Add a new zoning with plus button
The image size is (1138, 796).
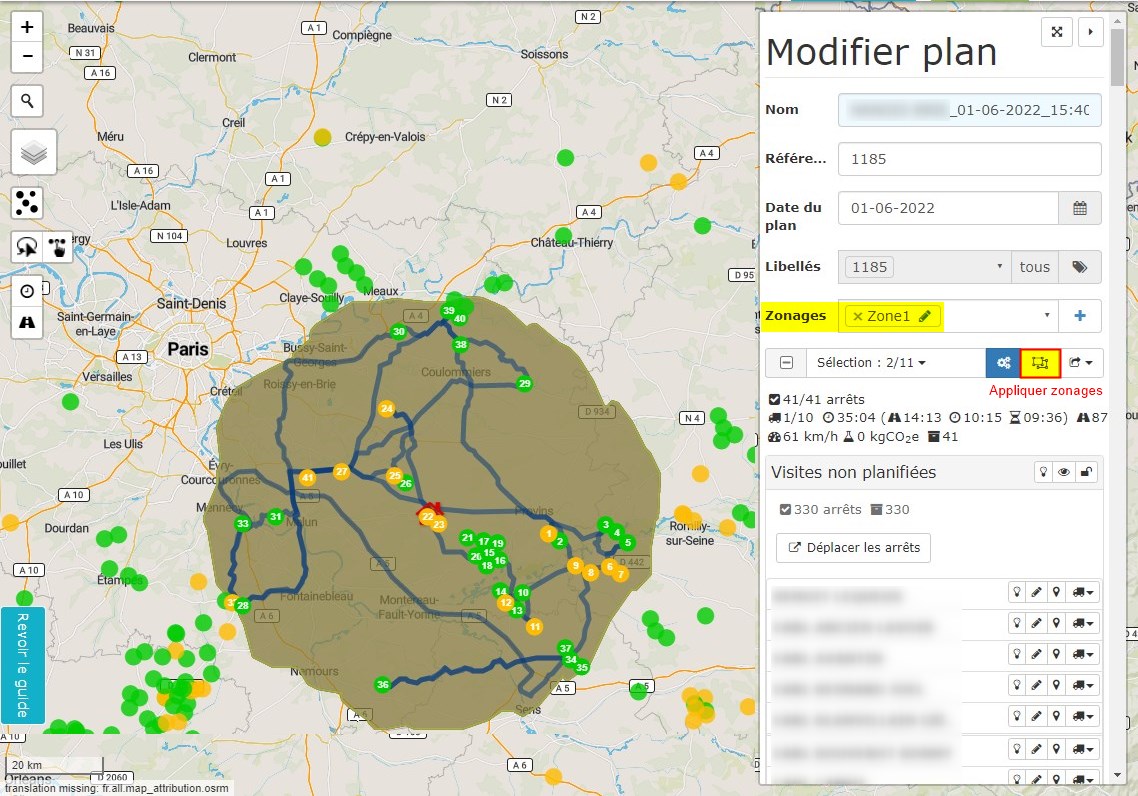pos(1080,316)
